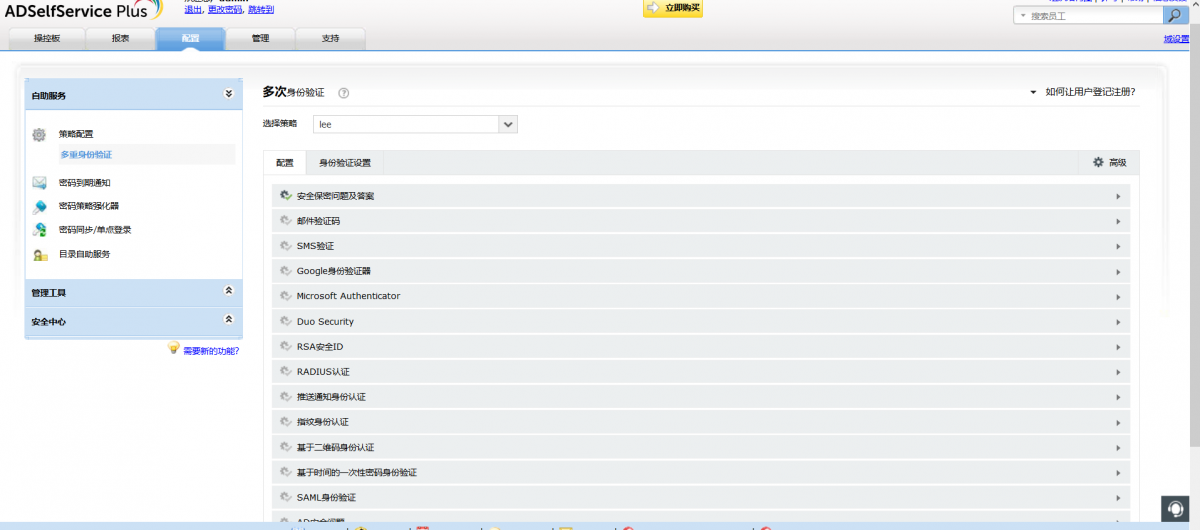Viewport: 1200px width, 530px height.
Task: Click the 高级 advanced settings label
Action: click(x=1118, y=162)
